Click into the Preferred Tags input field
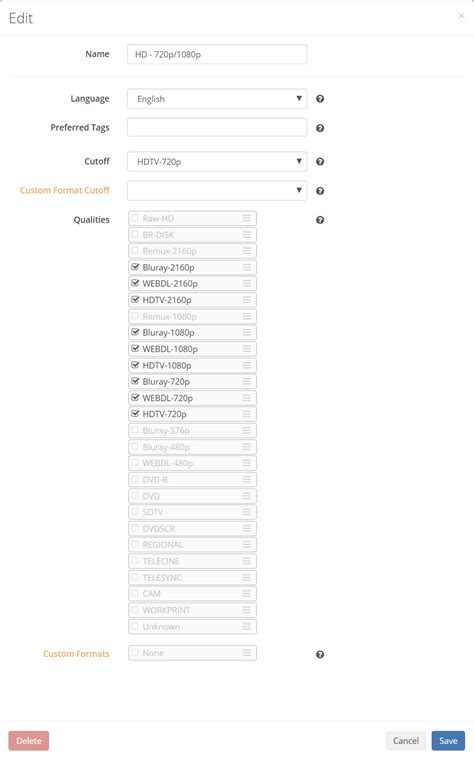Screen dimensions: 474x759 coord(217,127)
